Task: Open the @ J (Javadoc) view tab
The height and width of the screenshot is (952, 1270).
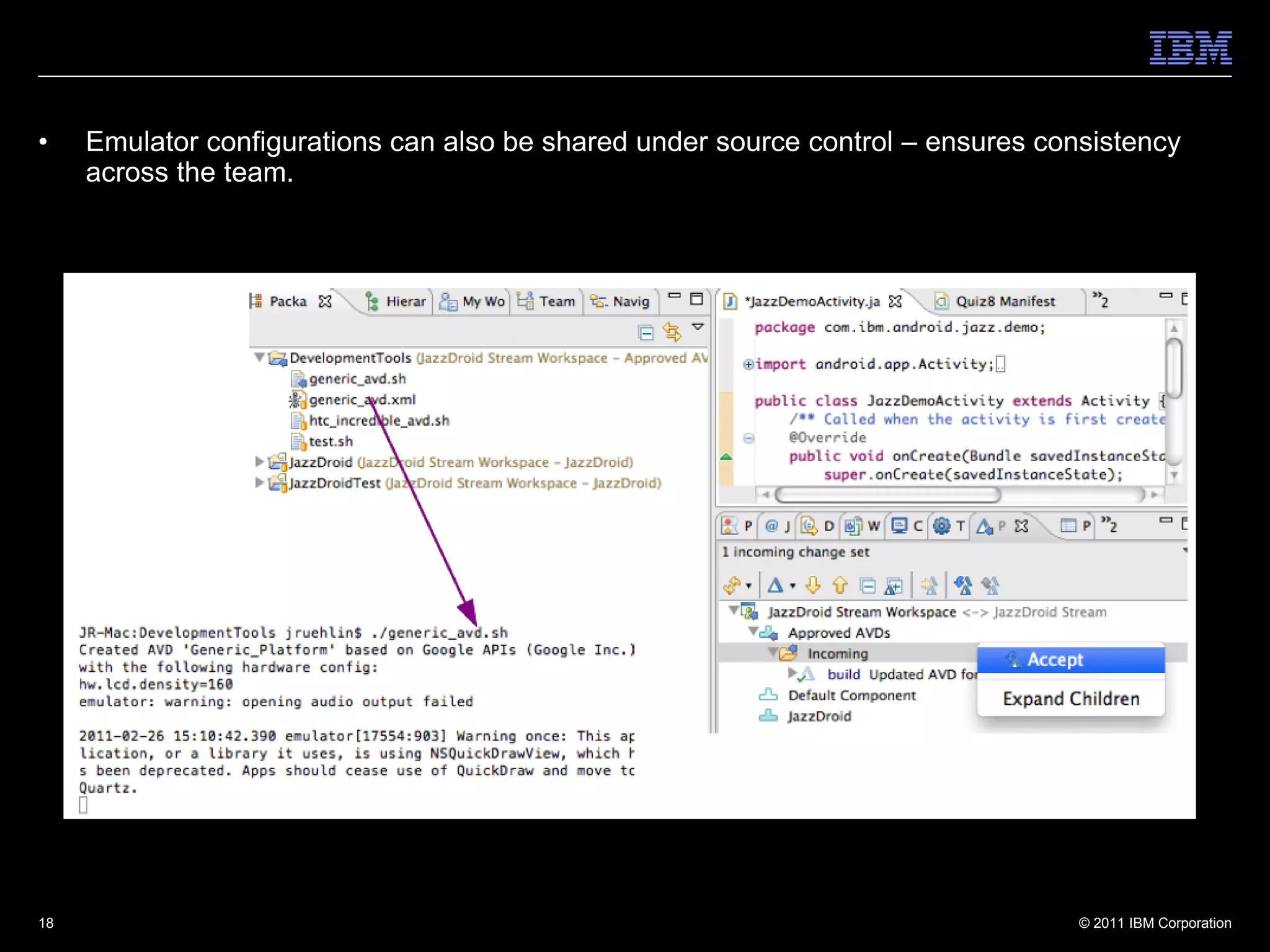Action: click(x=777, y=526)
